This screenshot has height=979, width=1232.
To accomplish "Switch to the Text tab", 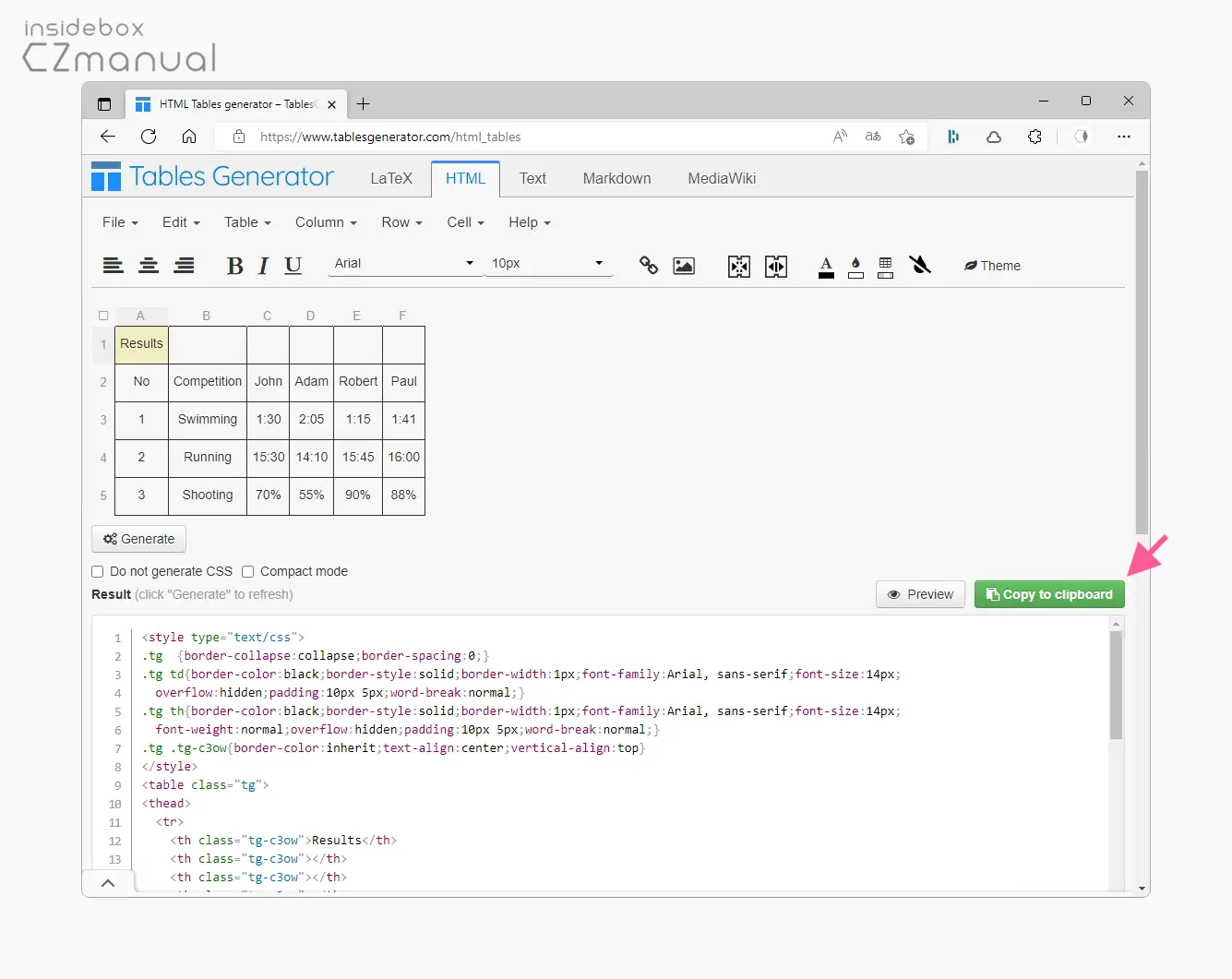I will pyautogui.click(x=532, y=179).
